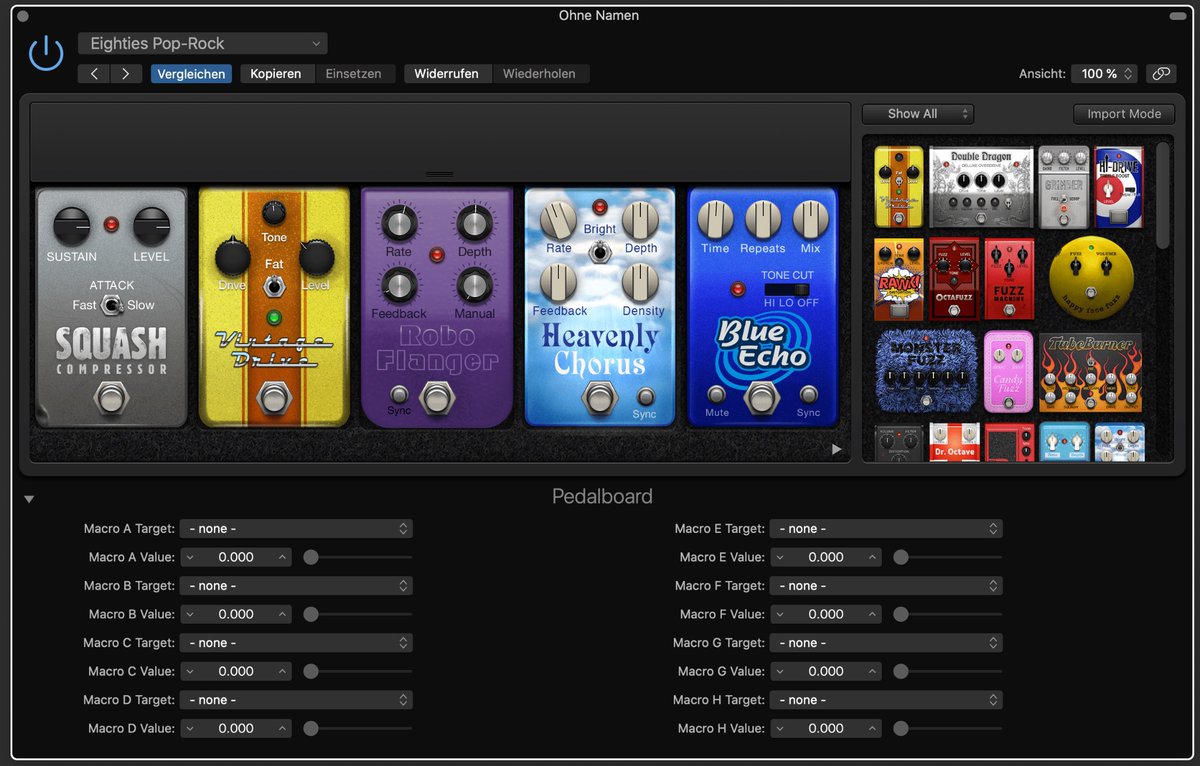The width and height of the screenshot is (1200, 766).
Task: Click Manual knob on Robo Flanger
Action: tap(474, 285)
